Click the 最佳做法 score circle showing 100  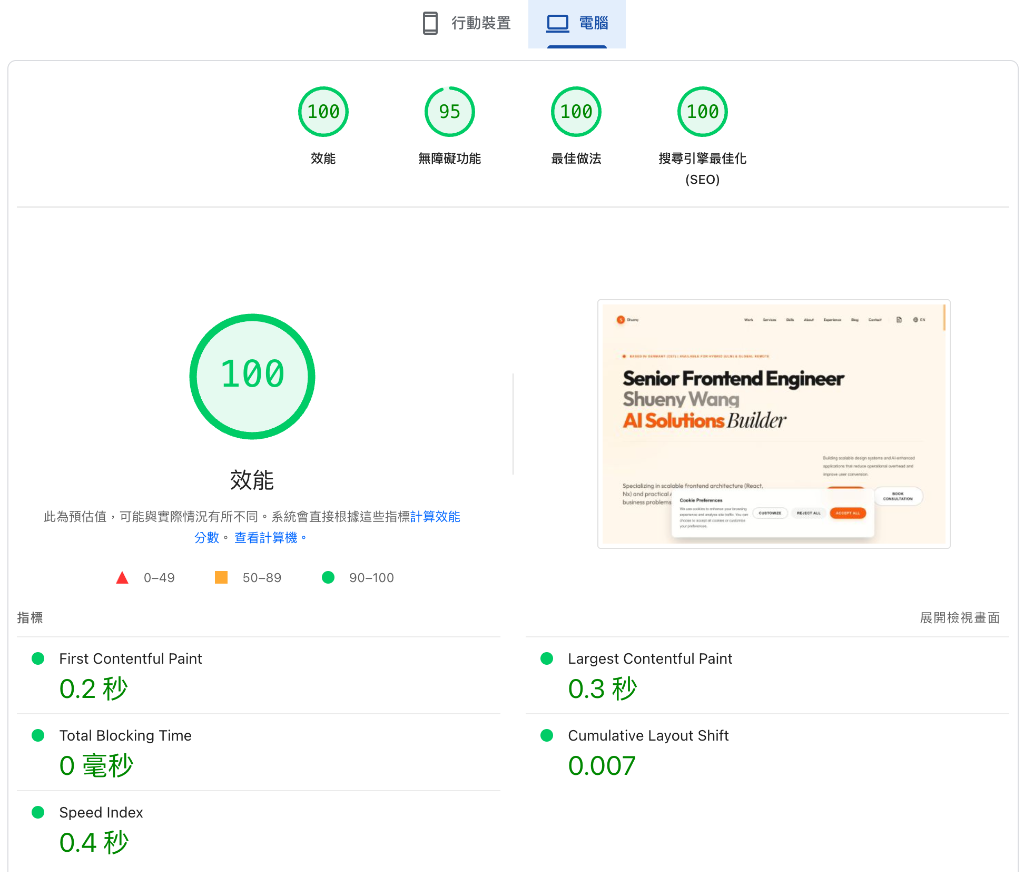[x=576, y=111]
